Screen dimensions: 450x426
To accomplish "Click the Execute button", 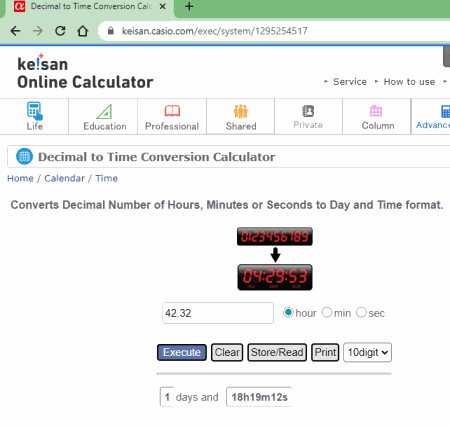I will (182, 352).
